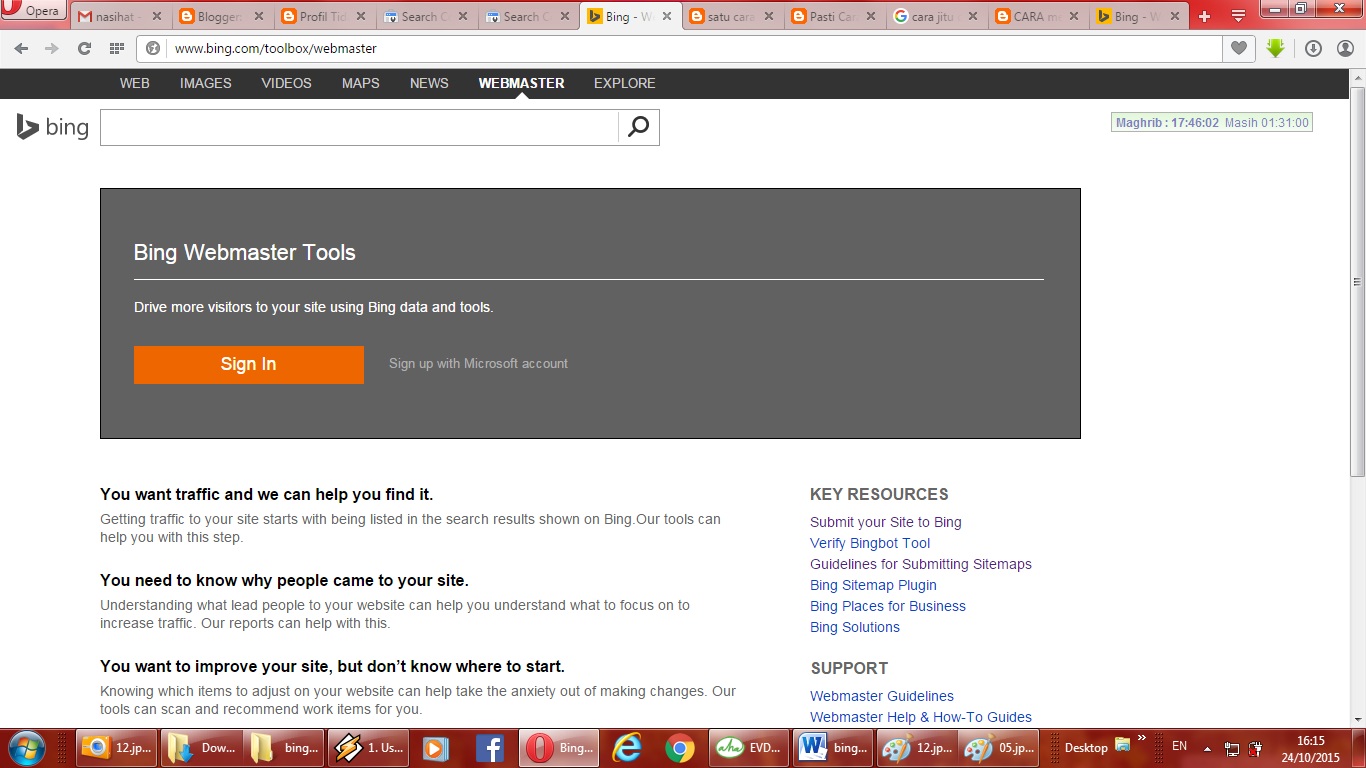Open the Google Chrome taskbar icon
This screenshot has width=1366, height=768.
tap(680, 747)
